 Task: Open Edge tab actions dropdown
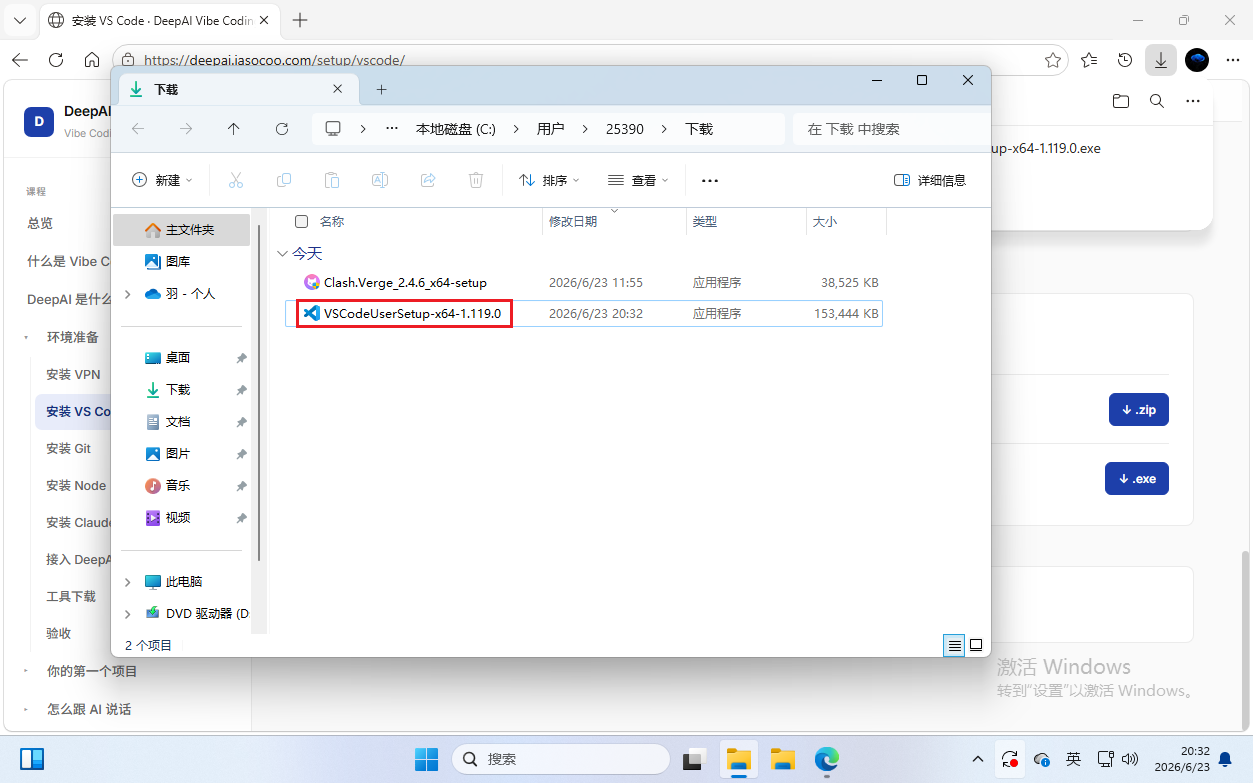click(20, 20)
